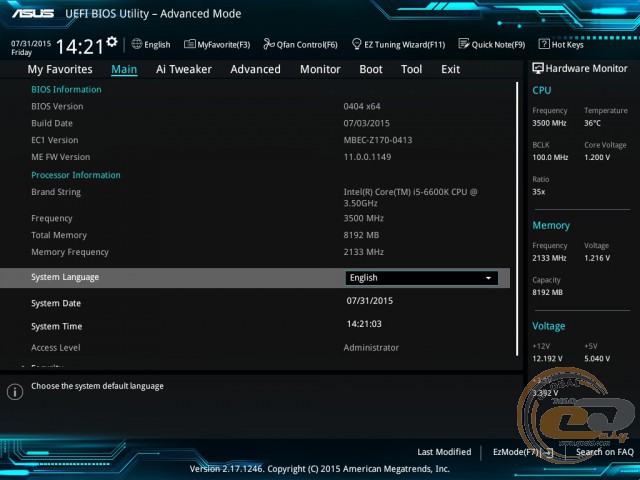
Task: Click the System Language dropdown arrow
Action: pos(488,278)
